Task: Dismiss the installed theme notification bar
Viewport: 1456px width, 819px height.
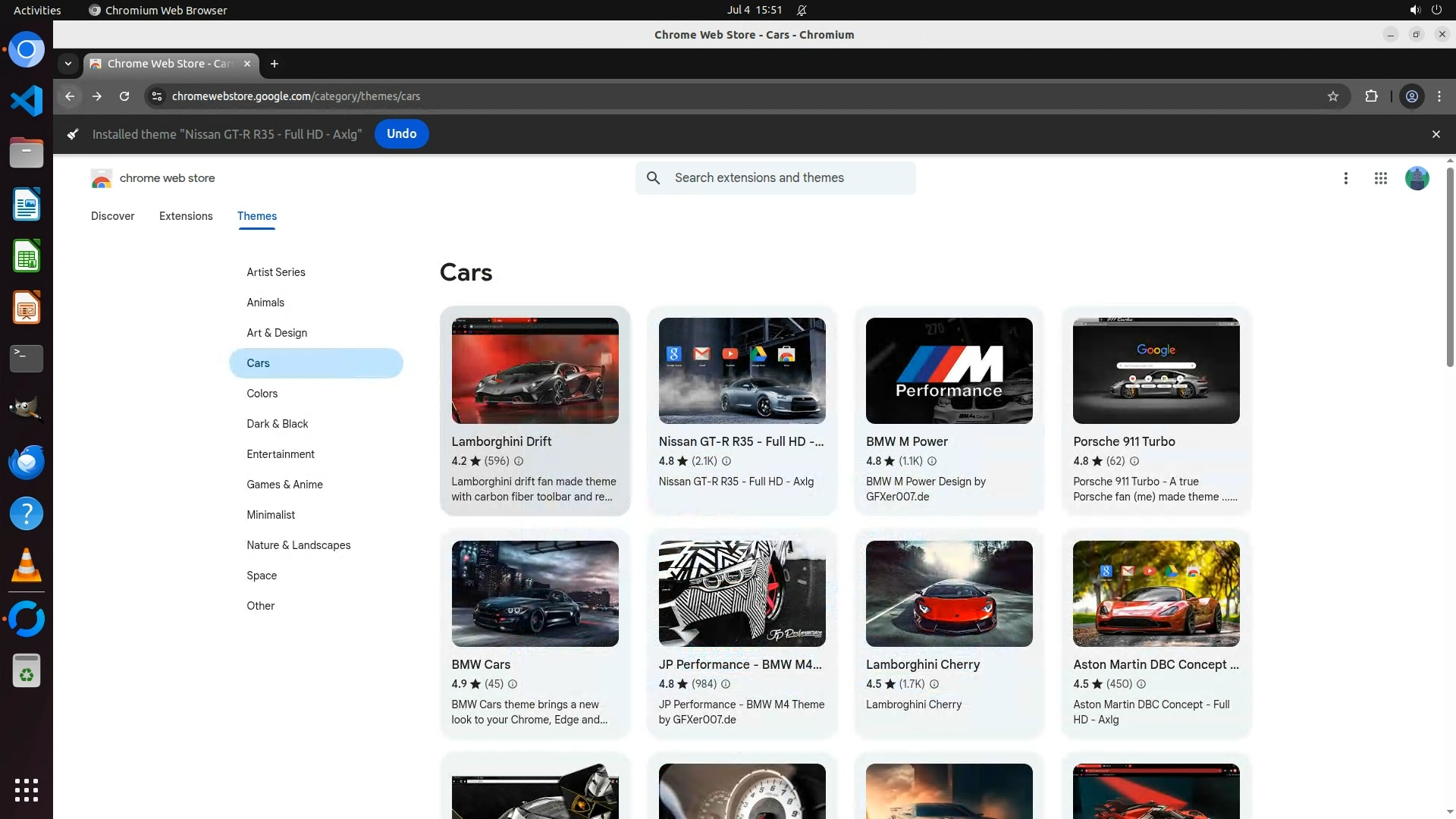Action: (1436, 134)
